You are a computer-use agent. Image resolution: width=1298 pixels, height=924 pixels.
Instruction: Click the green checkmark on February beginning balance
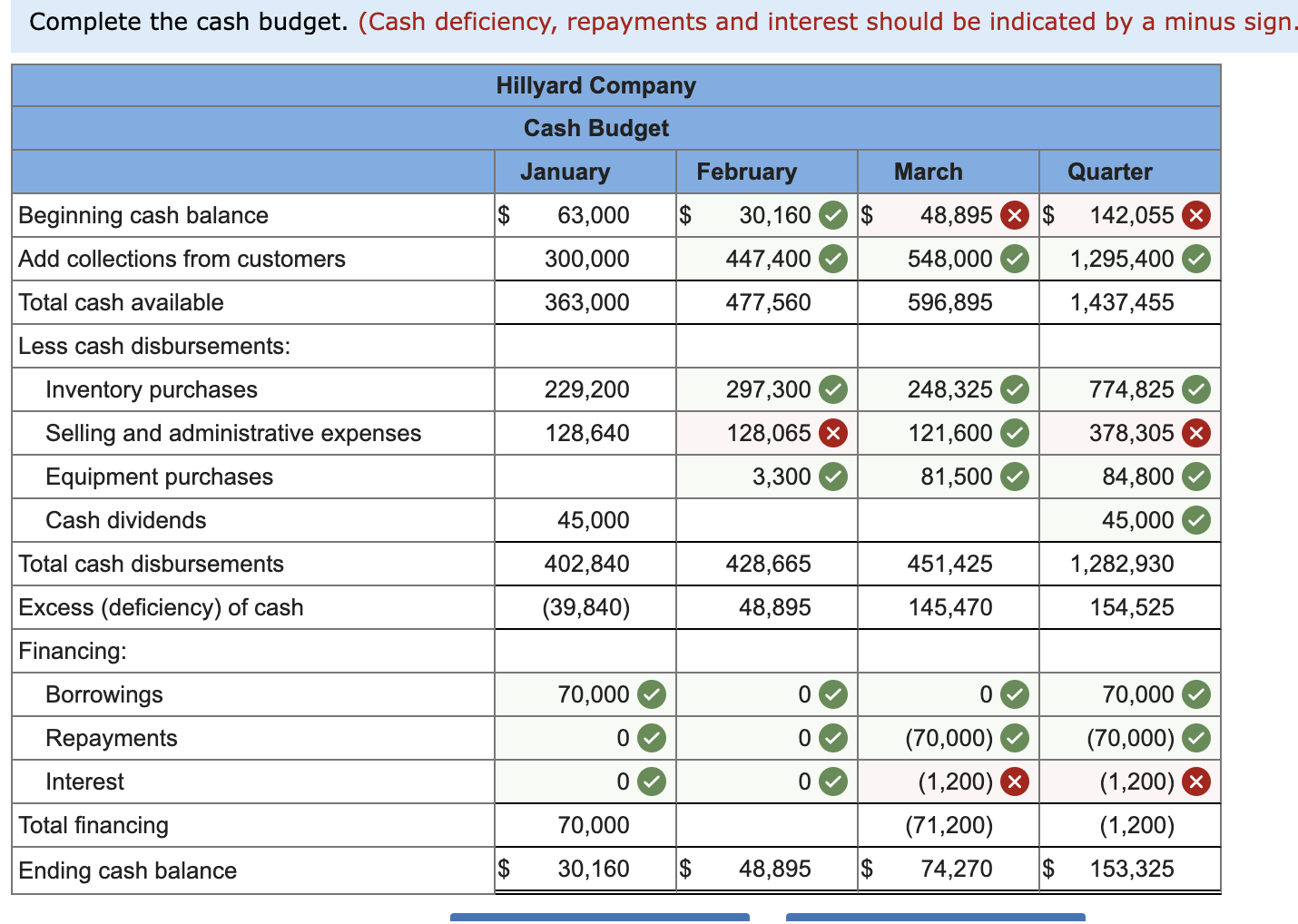pyautogui.click(x=831, y=215)
